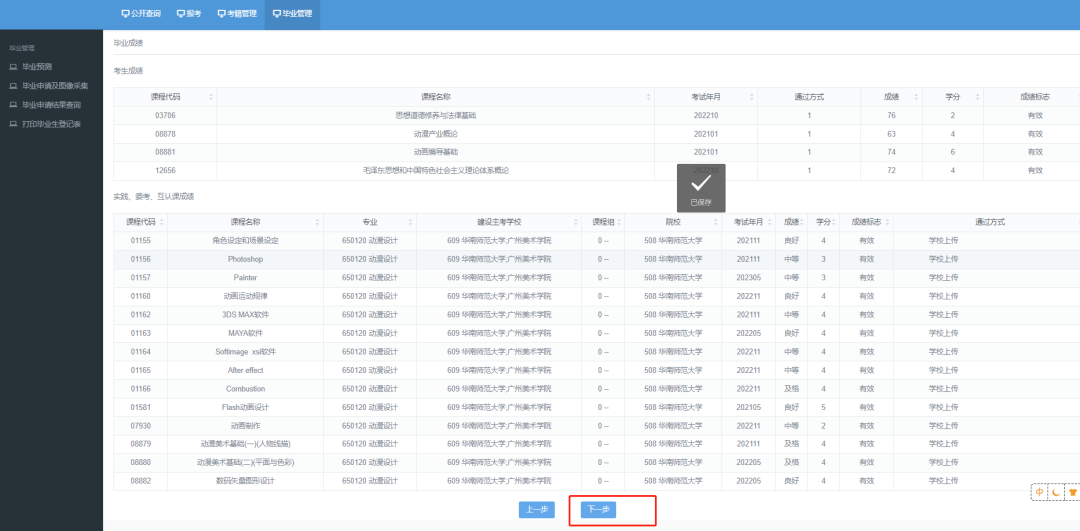Open the 报考 top menu
The image size is (1080, 531).
[x=188, y=14]
